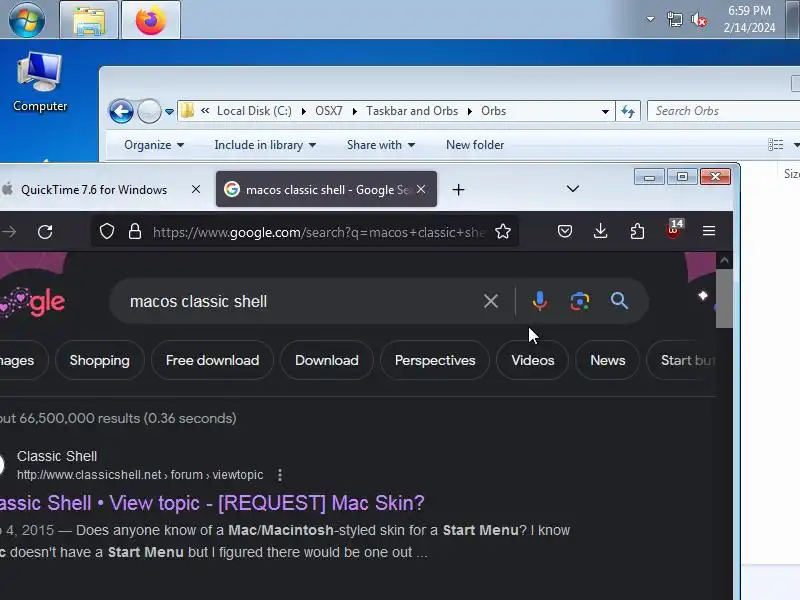Open Firefox tracking protection shield

(x=107, y=232)
